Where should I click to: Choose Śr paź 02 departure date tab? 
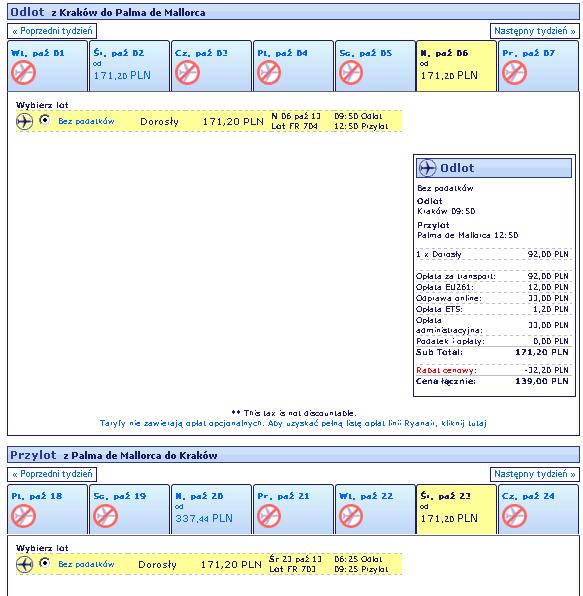(129, 66)
